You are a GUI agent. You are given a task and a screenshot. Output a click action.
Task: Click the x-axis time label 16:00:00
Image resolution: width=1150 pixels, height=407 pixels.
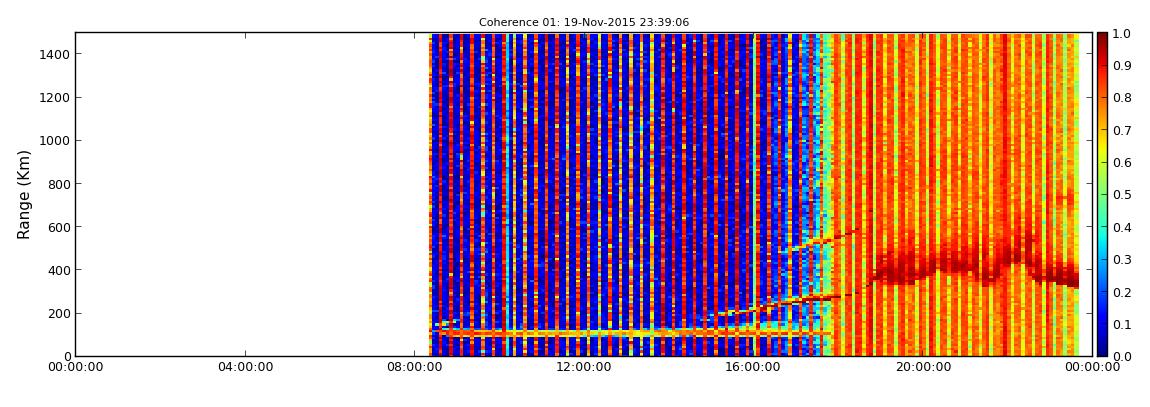755,367
